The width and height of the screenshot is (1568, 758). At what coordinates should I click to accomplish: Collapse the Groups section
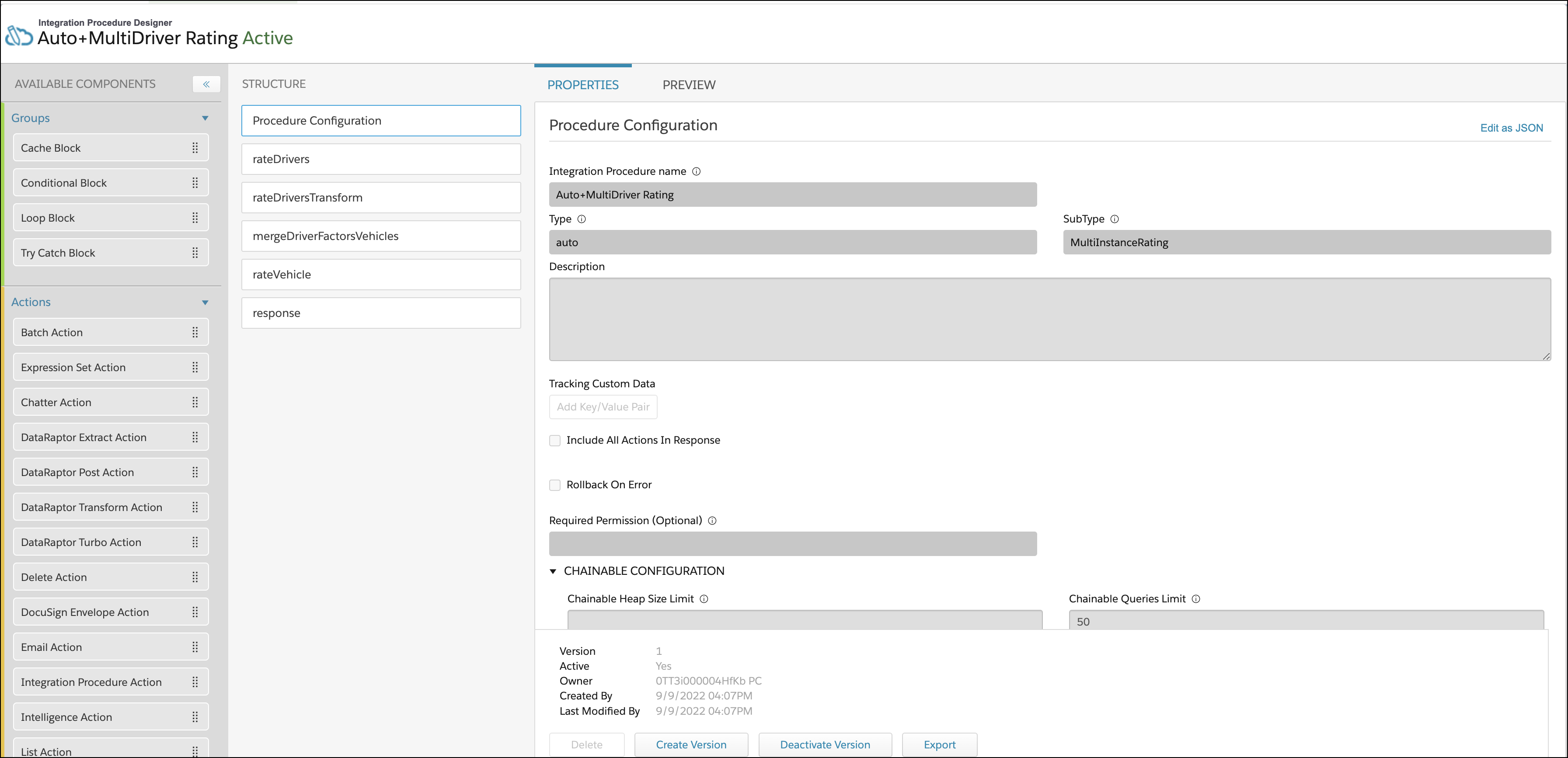[x=205, y=118]
